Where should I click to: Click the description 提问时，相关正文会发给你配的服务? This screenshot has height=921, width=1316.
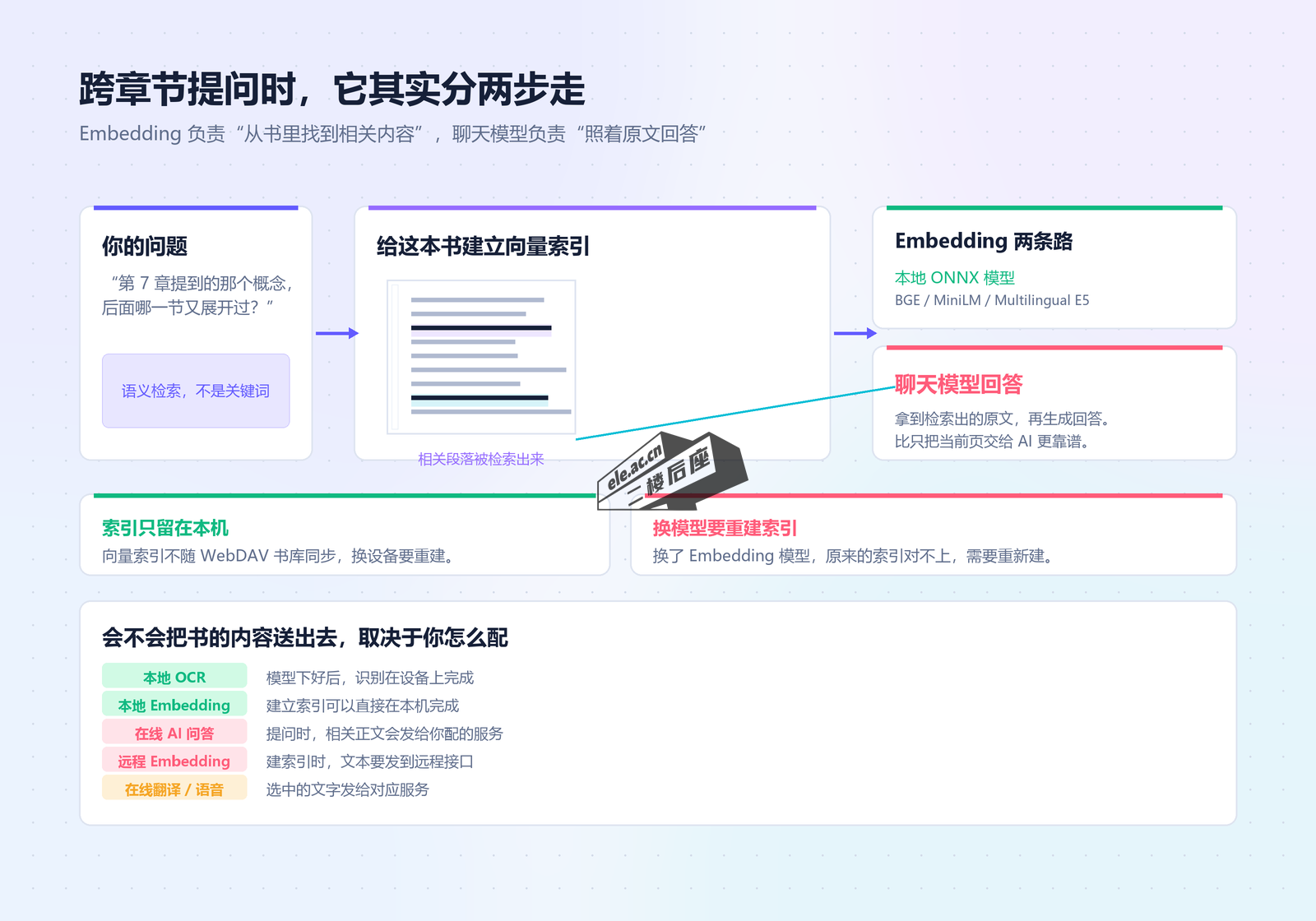coord(385,734)
